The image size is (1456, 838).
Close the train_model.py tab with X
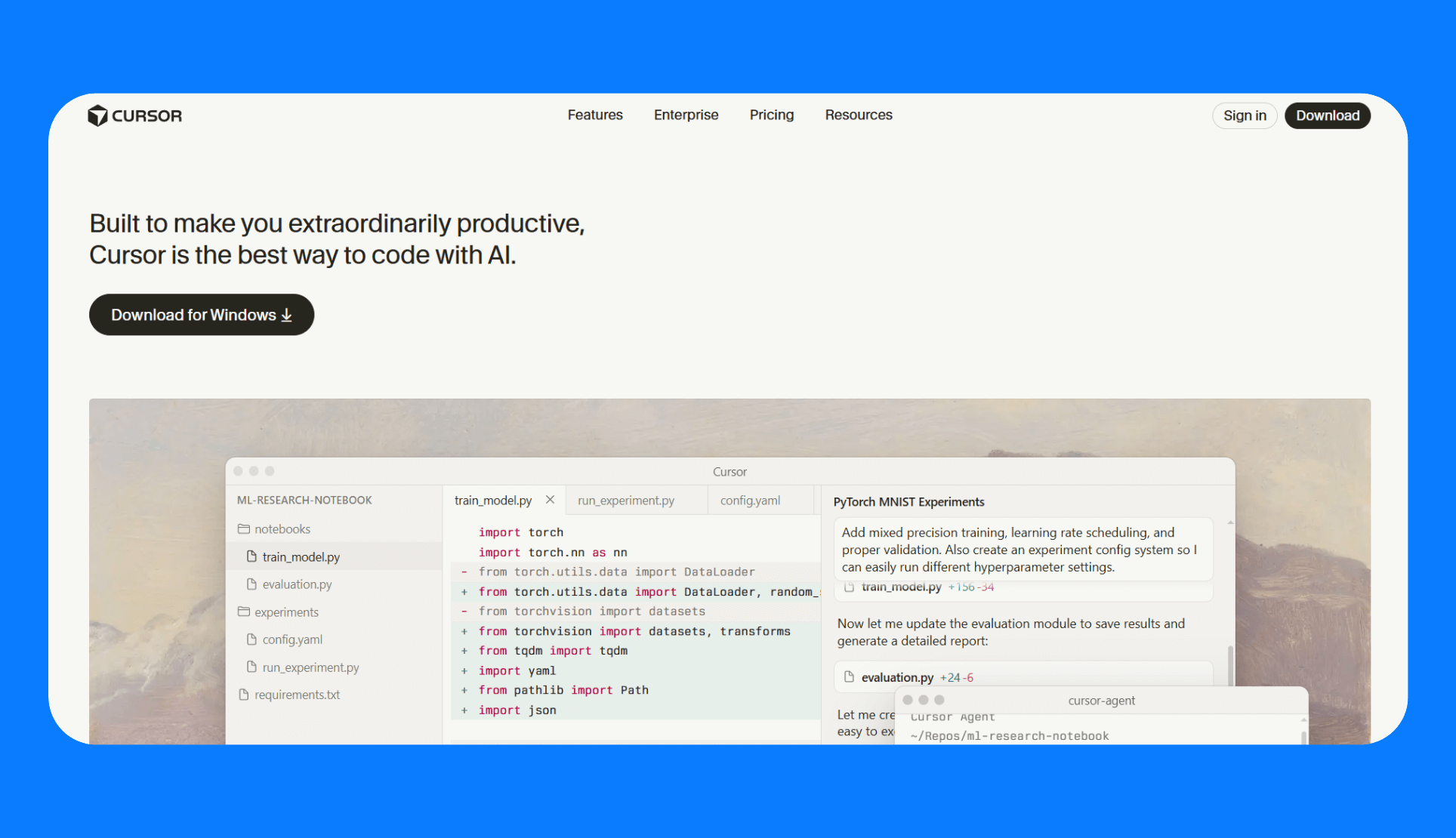click(x=550, y=500)
